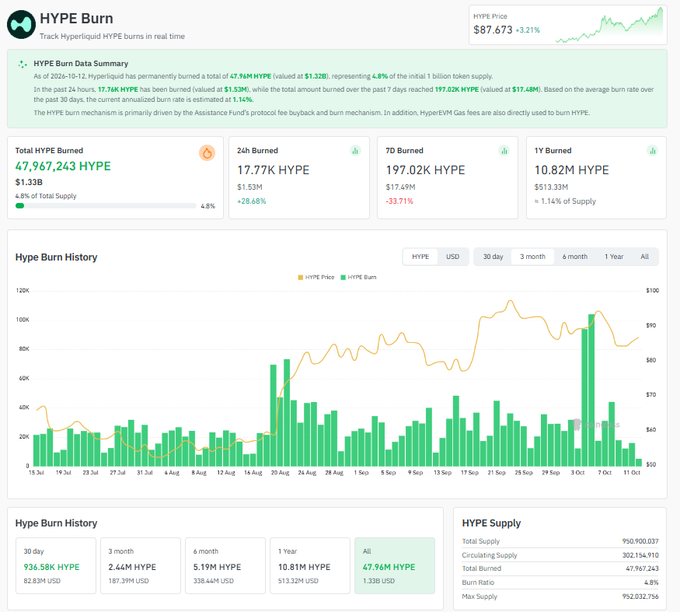Open the chart icon in 7D Burned card
680x612 pixels.
pos(504,151)
